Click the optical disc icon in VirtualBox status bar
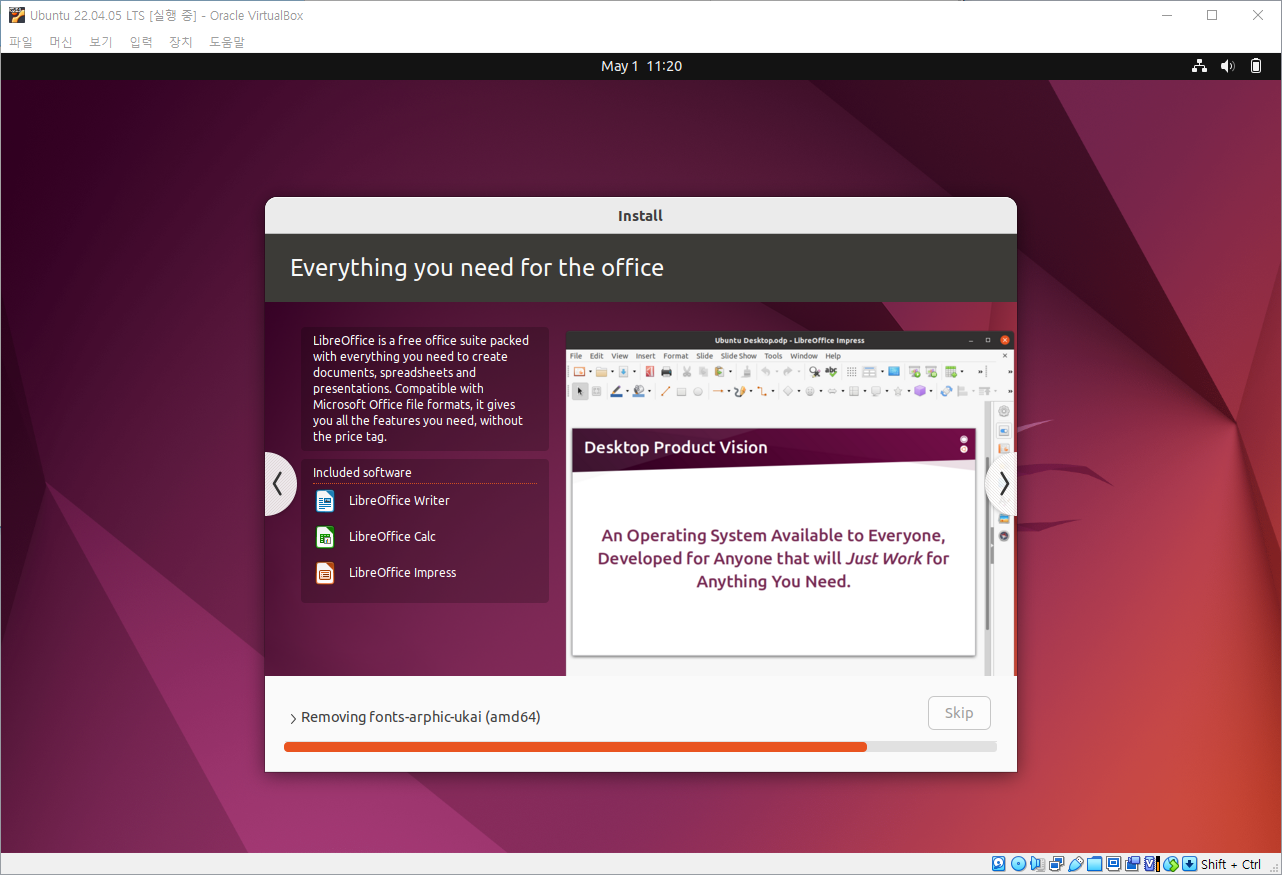 (x=1019, y=864)
